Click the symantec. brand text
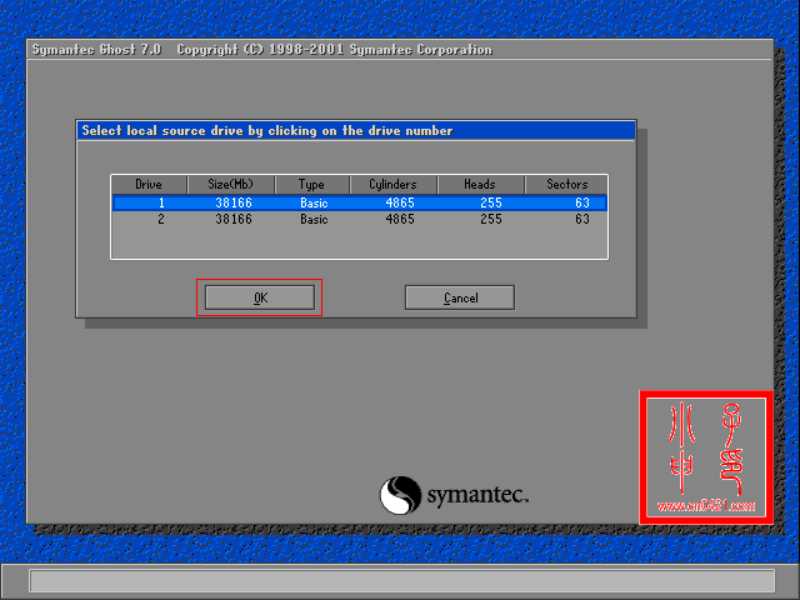 (x=478, y=495)
